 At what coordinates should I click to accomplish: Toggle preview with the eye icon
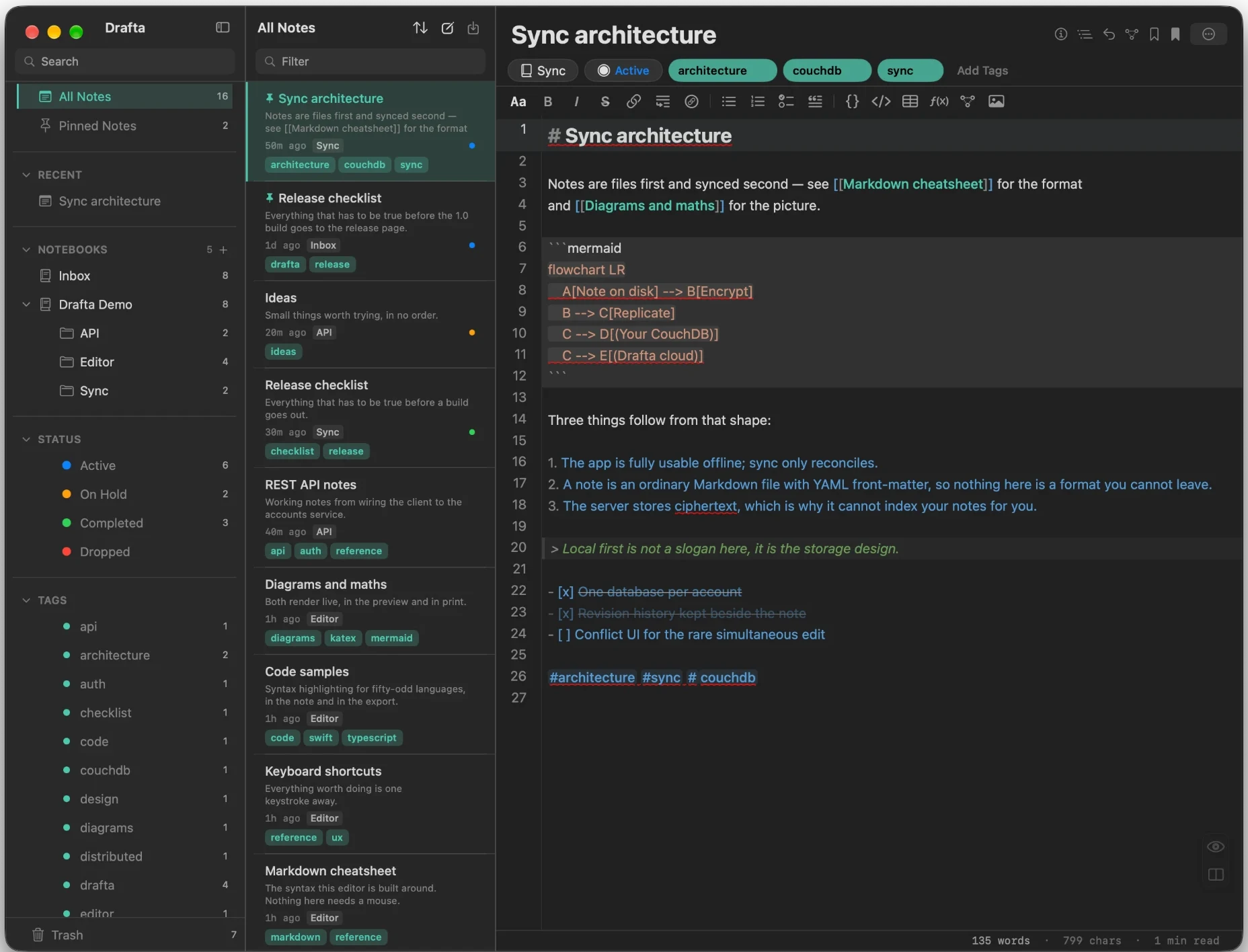coord(1216,846)
